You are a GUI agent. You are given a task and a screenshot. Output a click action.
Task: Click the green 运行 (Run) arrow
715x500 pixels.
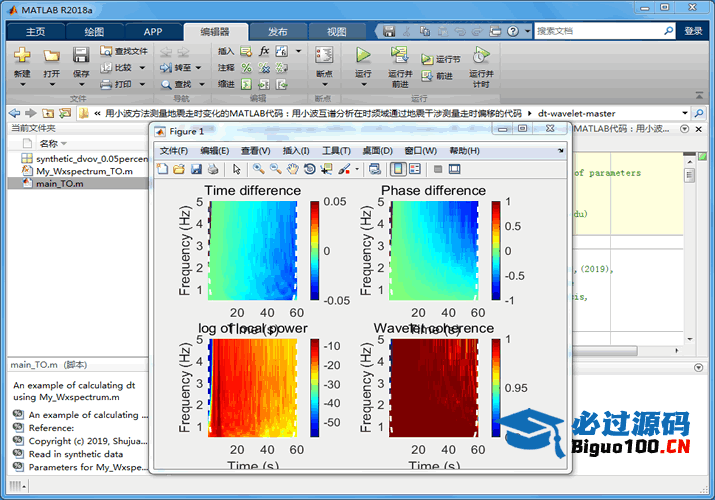(x=363, y=55)
